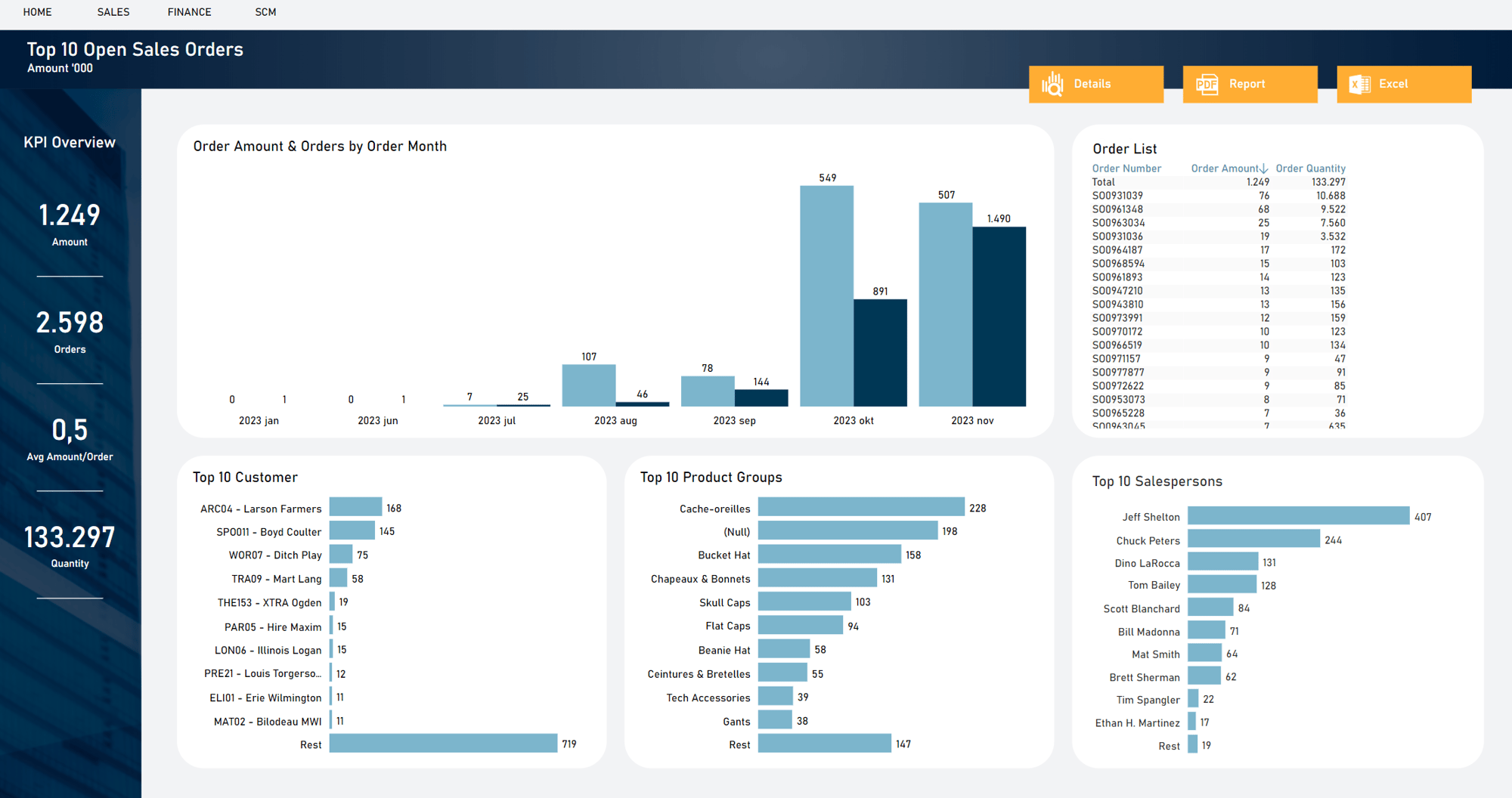Click the 133.297 Quantity KPI
Image resolution: width=1512 pixels, height=798 pixels.
[x=70, y=544]
